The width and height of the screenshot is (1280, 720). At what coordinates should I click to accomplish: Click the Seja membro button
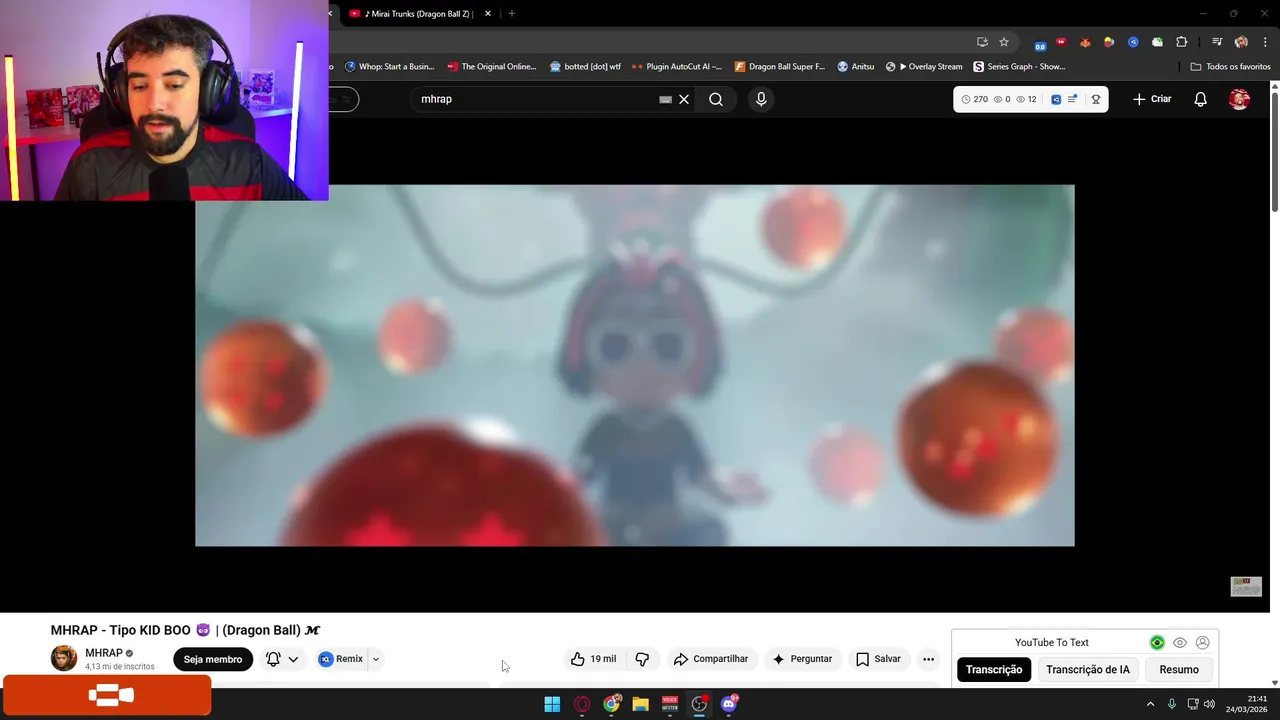(x=213, y=659)
